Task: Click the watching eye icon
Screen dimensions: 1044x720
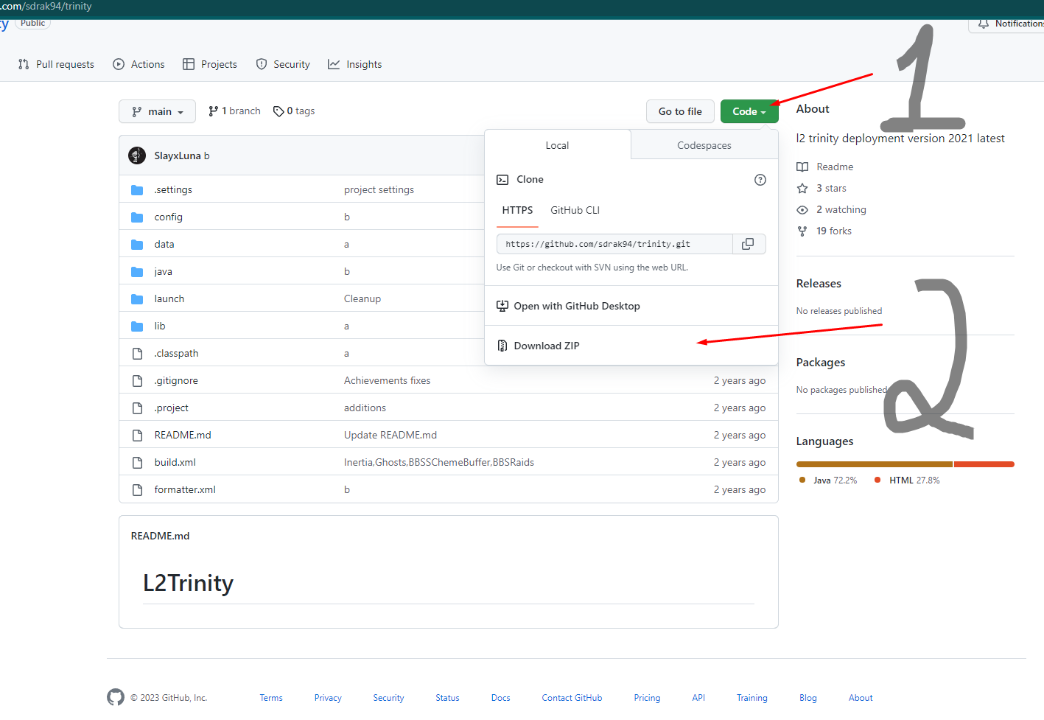Action: 802,209
